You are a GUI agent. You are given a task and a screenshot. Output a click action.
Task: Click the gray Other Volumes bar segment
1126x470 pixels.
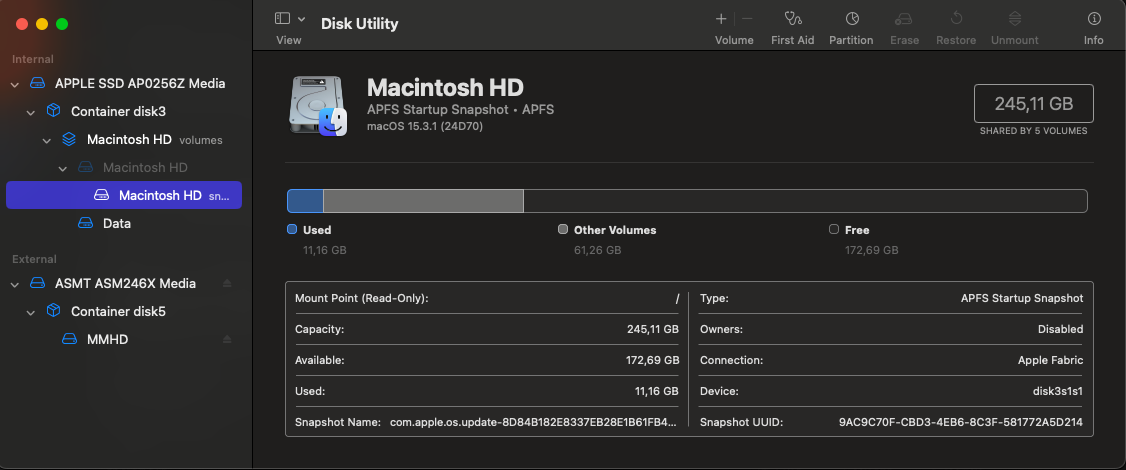423,201
